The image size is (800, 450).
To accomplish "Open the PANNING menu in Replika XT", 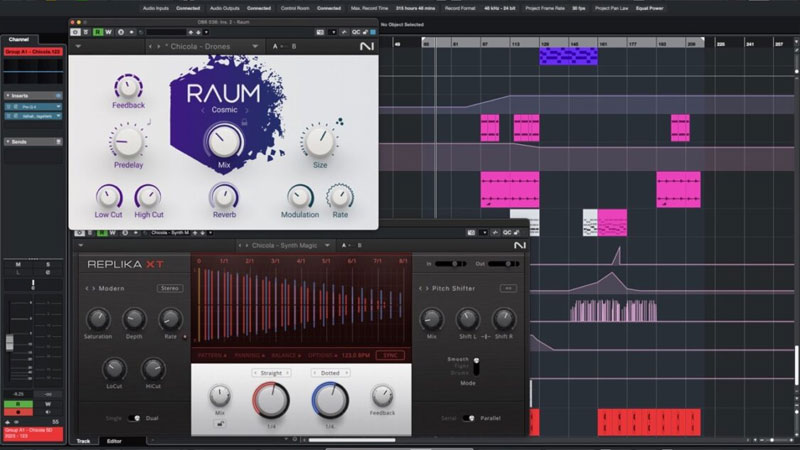I will [x=249, y=355].
